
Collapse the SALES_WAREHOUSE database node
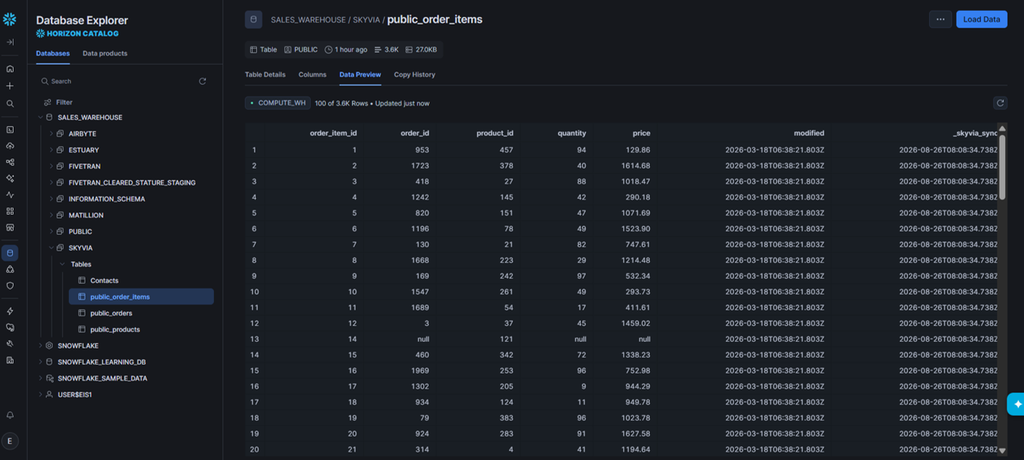40,118
